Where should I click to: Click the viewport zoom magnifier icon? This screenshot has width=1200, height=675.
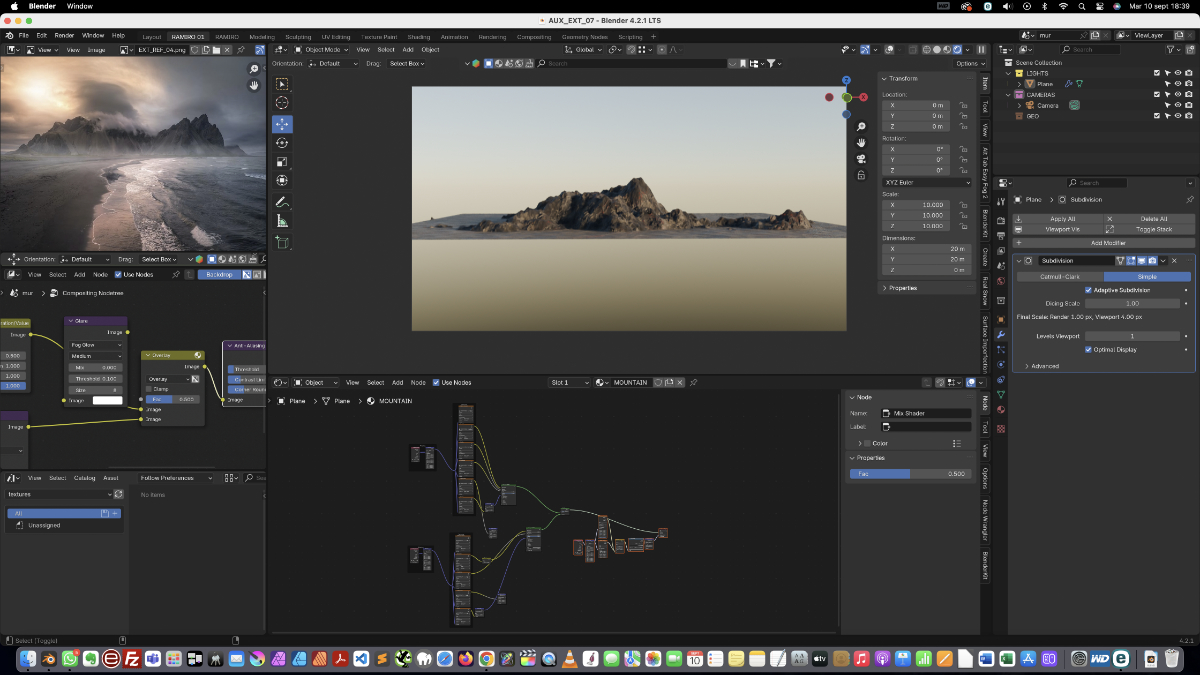[x=861, y=127]
